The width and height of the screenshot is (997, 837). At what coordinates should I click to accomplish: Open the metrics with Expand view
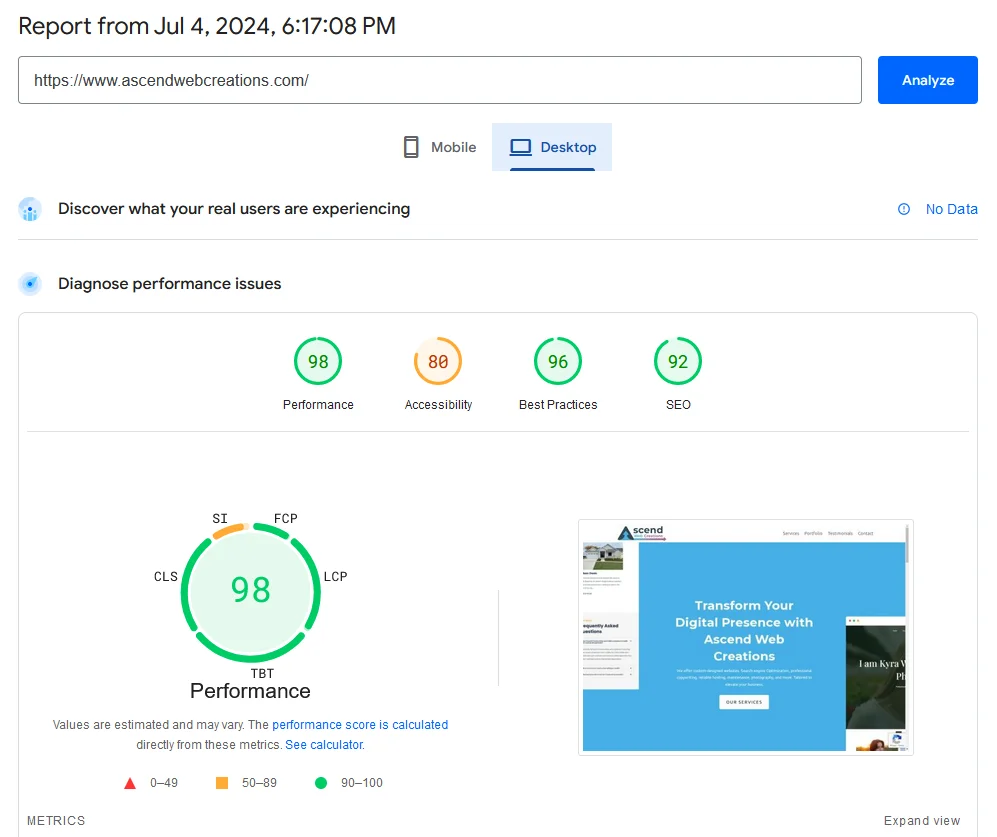(x=922, y=820)
